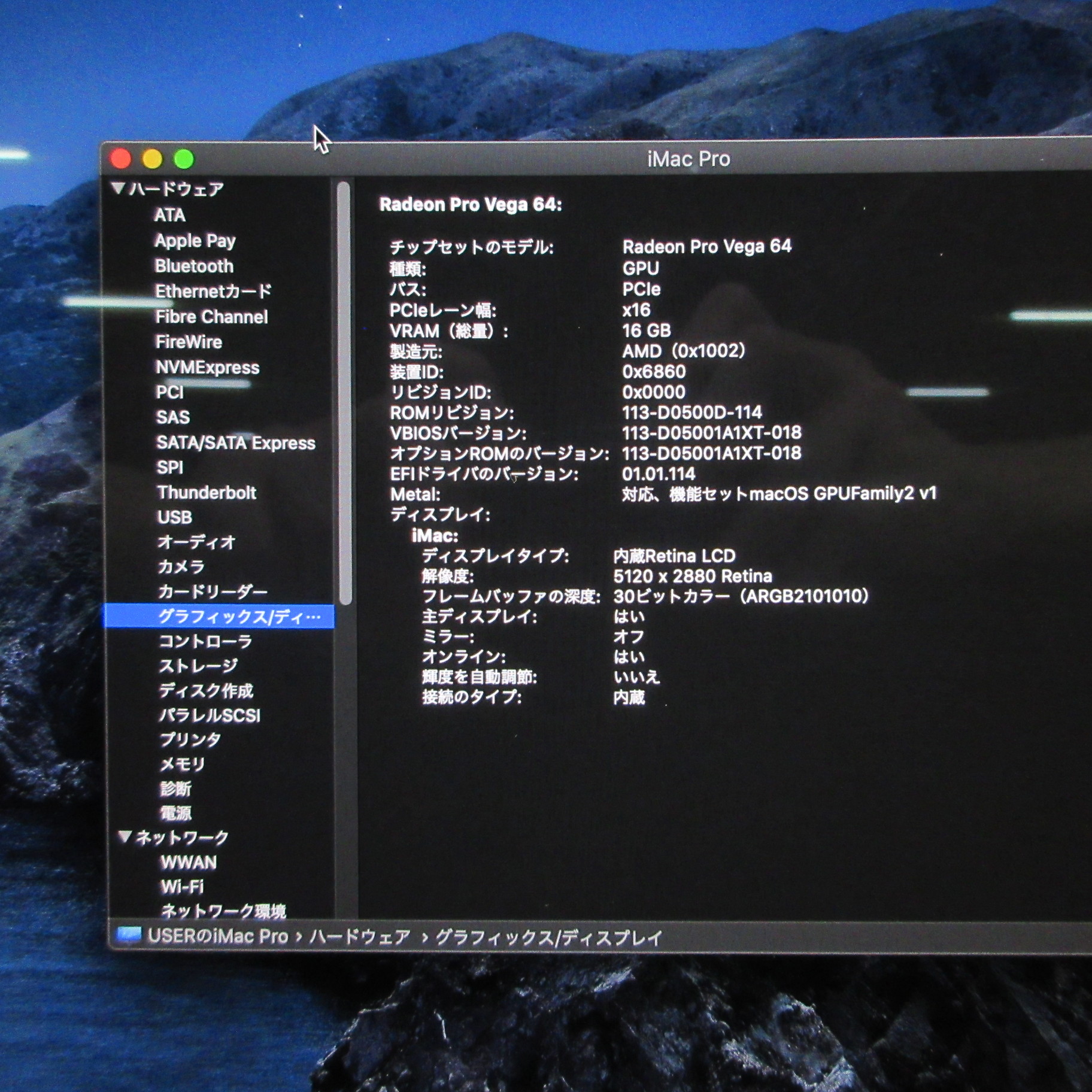Image resolution: width=1092 pixels, height=1092 pixels.
Task: Click USERのiMac Pro in path bar
Action: [x=218, y=936]
